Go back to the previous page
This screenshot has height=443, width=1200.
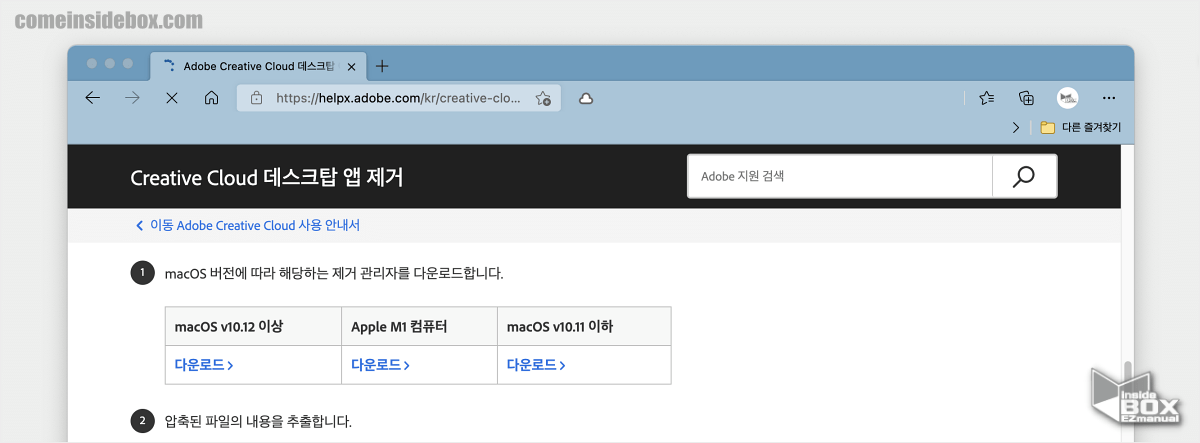tap(93, 98)
